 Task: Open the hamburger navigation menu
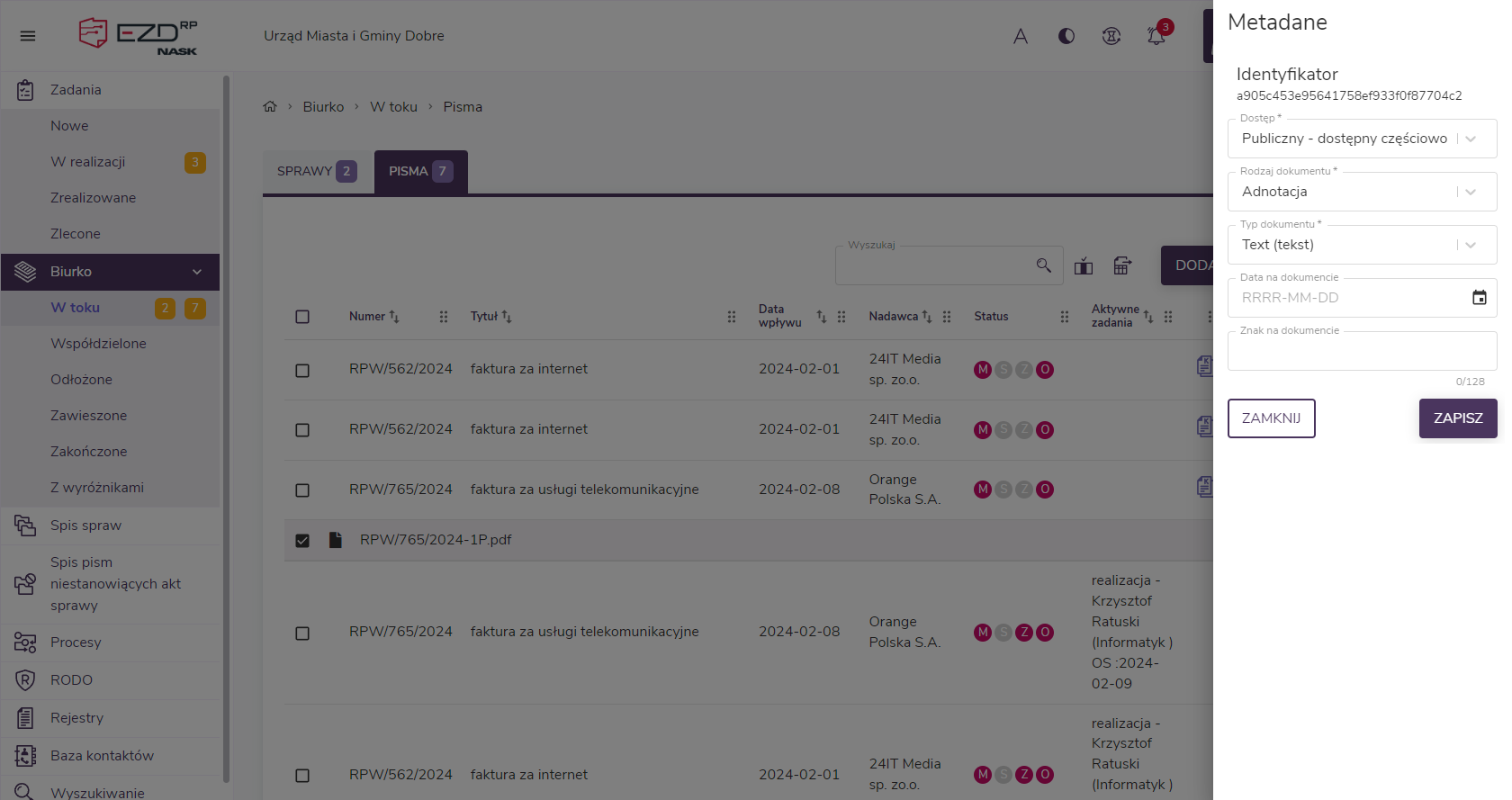[x=28, y=36]
